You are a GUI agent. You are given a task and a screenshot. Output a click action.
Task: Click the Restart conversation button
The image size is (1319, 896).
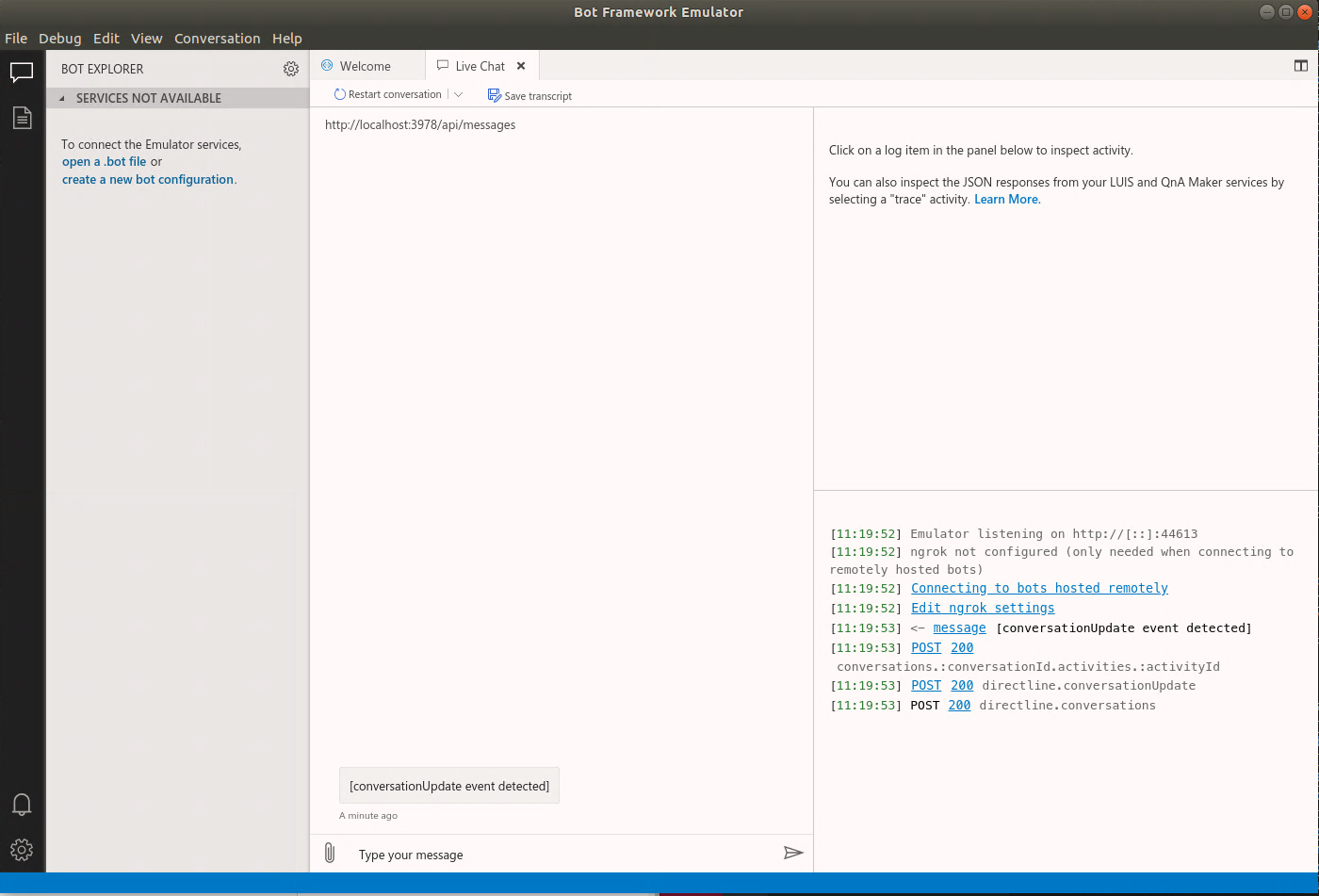(387, 94)
